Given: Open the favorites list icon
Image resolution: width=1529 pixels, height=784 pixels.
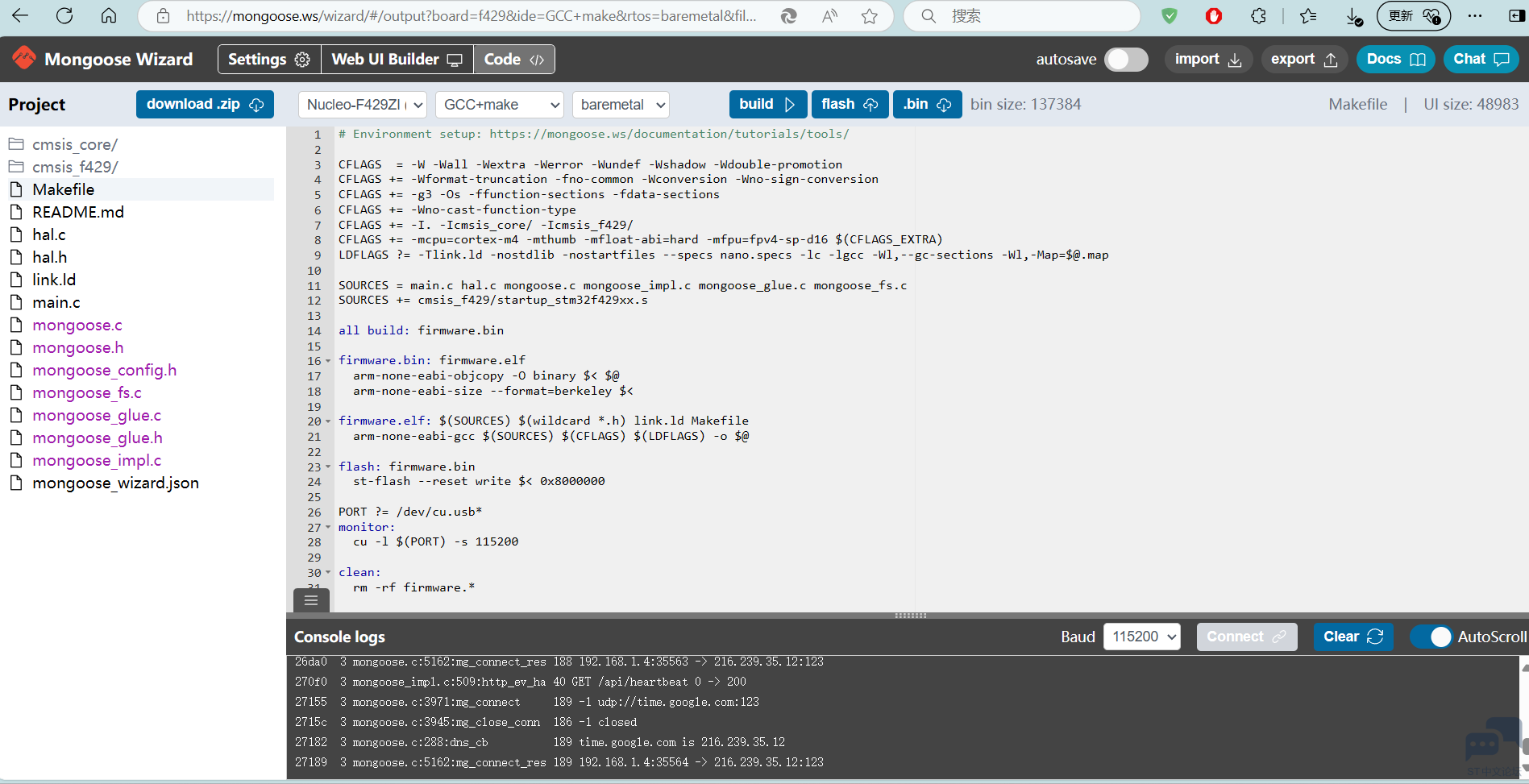Looking at the screenshot, I should coord(1308,16).
